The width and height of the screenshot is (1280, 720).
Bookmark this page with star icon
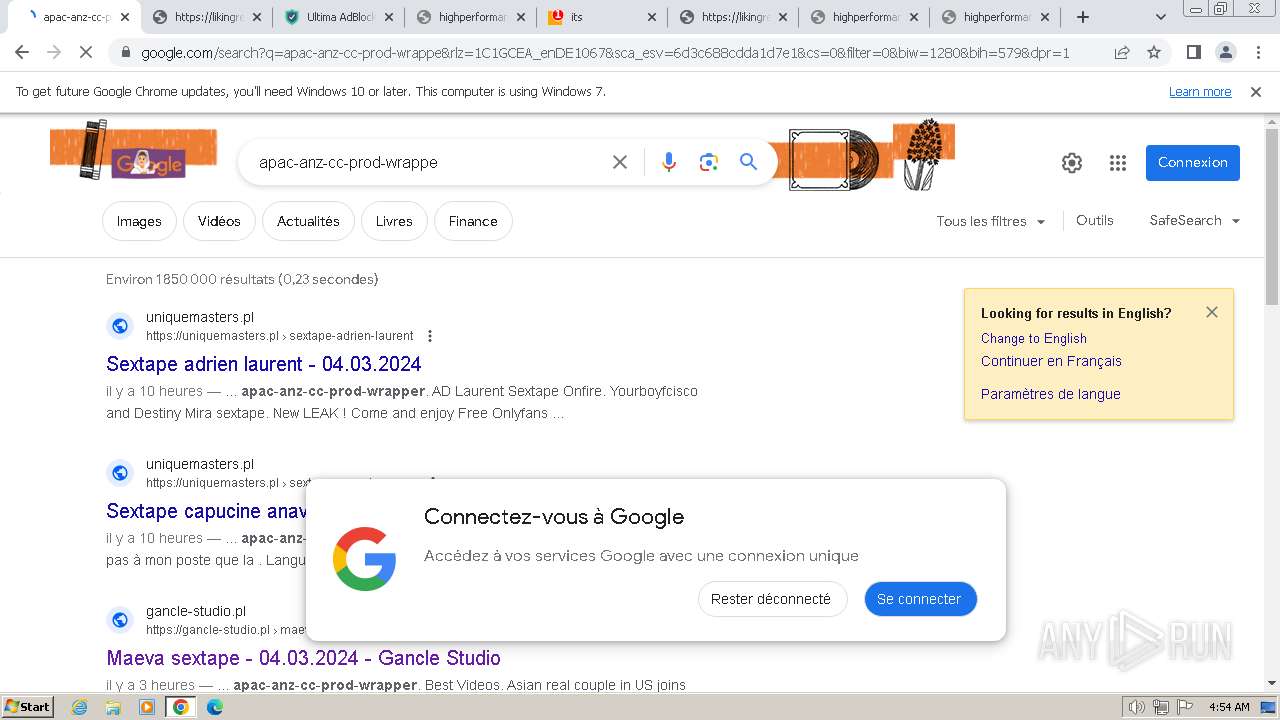(1154, 53)
